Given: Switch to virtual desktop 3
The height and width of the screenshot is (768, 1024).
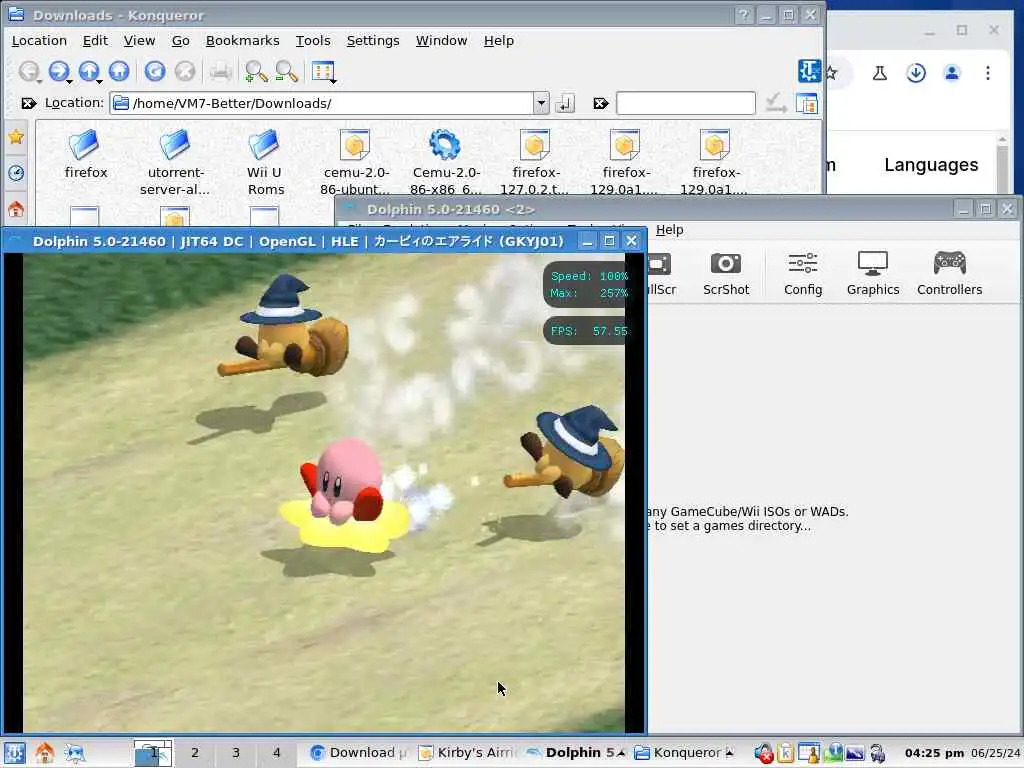Looking at the screenshot, I should pos(236,753).
